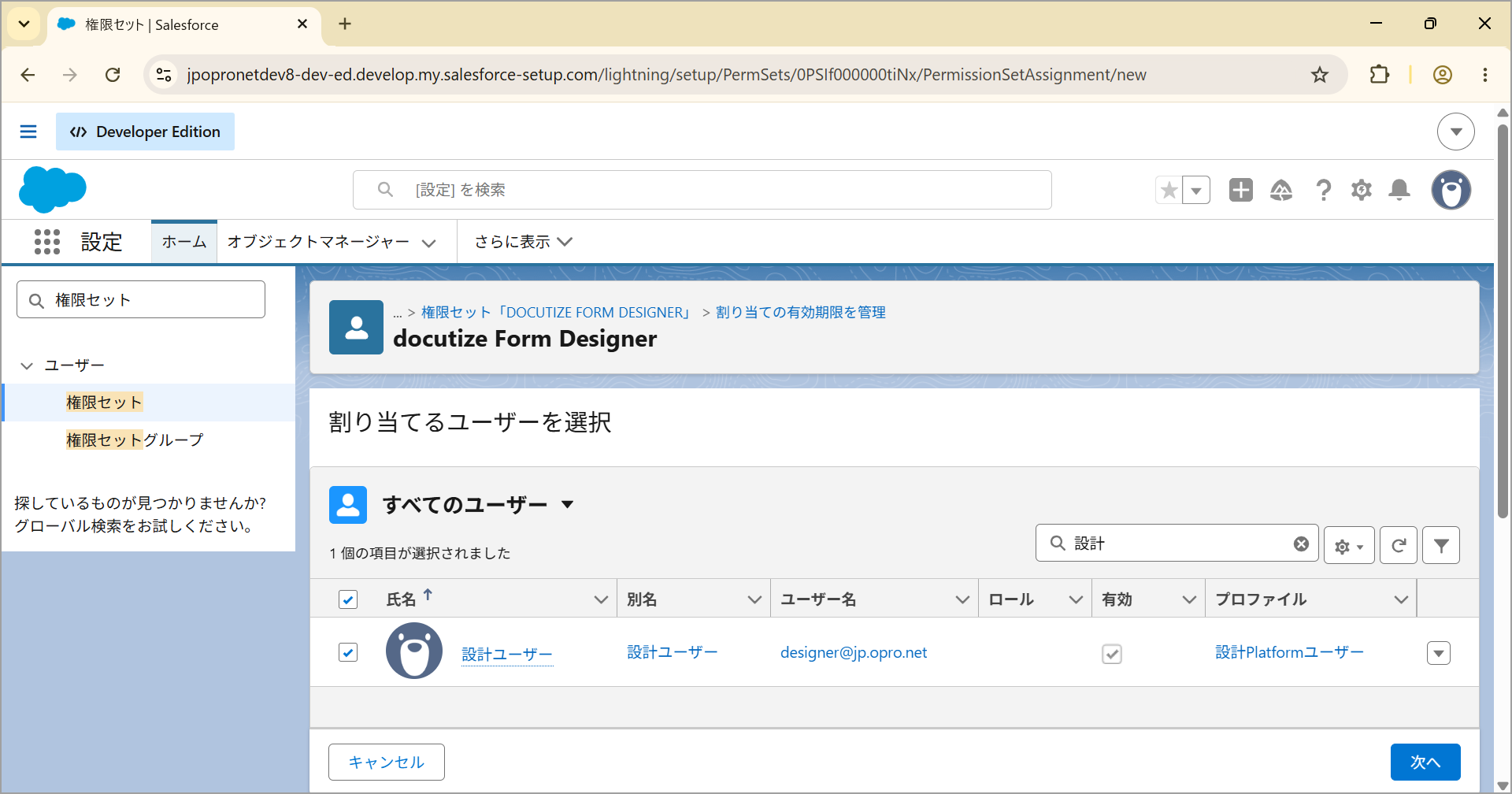The height and width of the screenshot is (794, 1512).
Task: View site information icon in address bar
Action: tap(164, 75)
